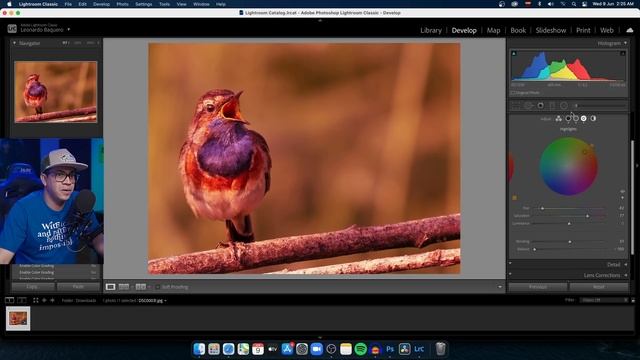Switch to the Map module
The width and height of the screenshot is (640, 360).
point(493,30)
